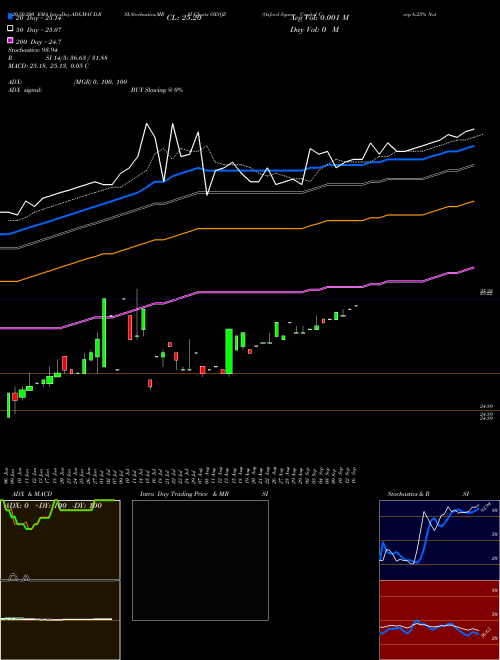Click the 'Stochastics & R' panel title
Screen dimensions: 500x660
point(408,494)
